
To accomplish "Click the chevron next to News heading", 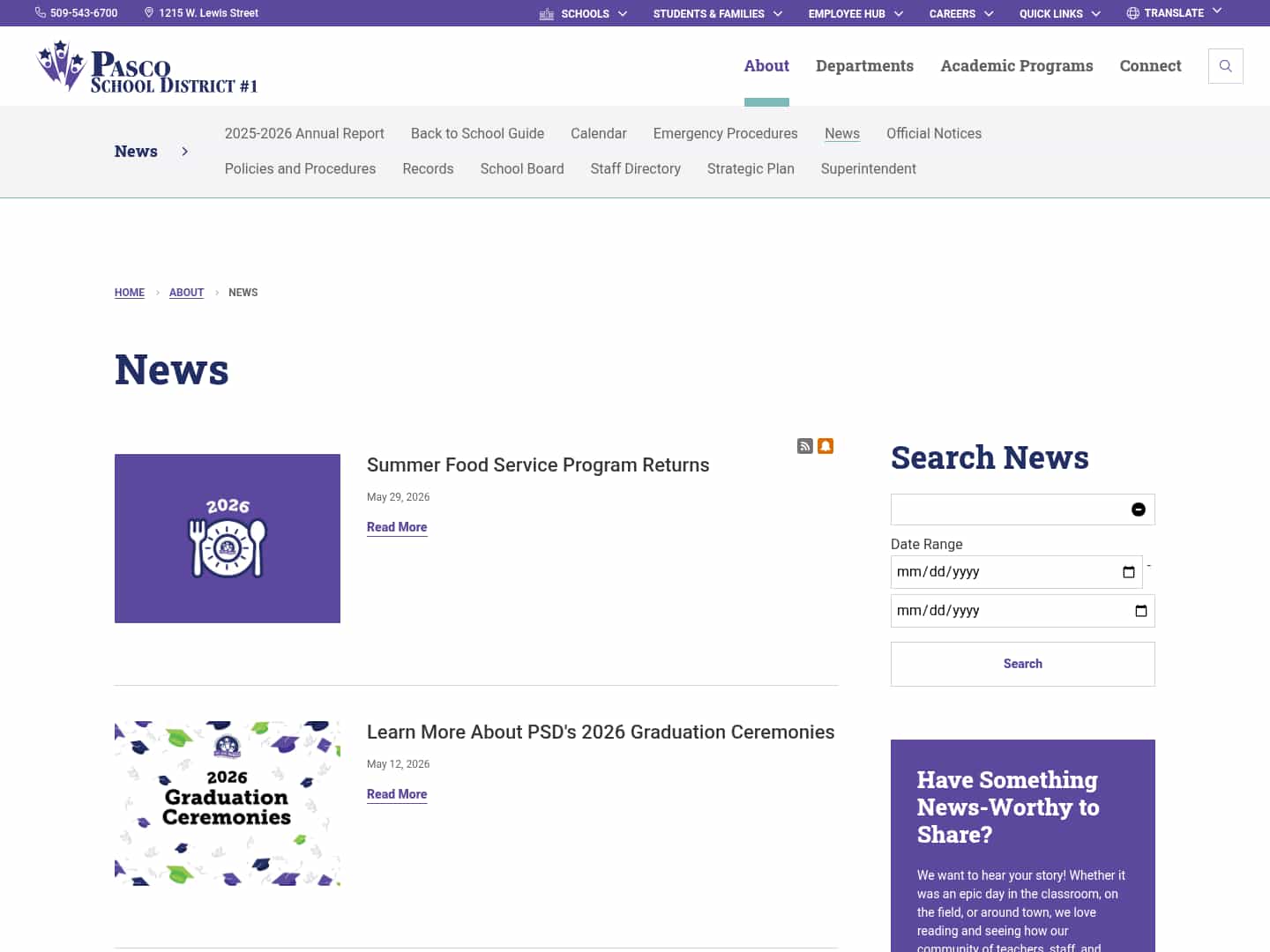I will (x=184, y=152).
